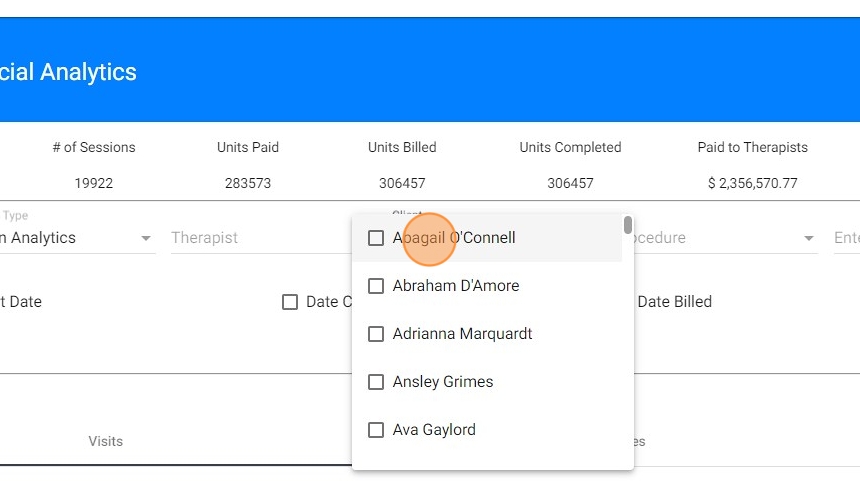Open the Procedure dropdown arrow

(x=809, y=239)
